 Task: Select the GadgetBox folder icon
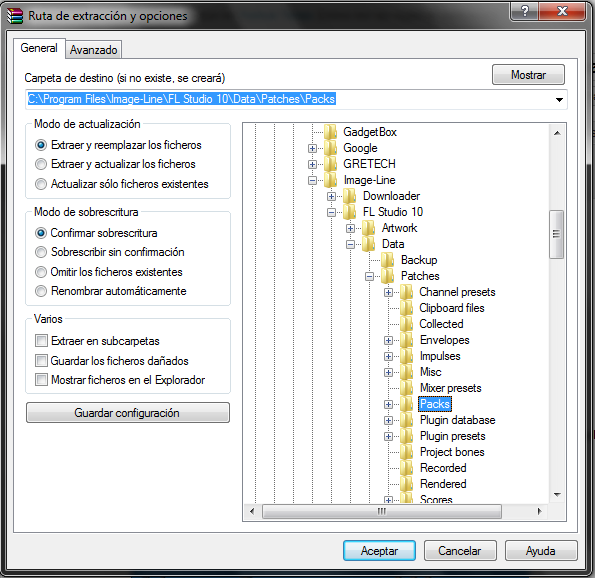[x=331, y=132]
